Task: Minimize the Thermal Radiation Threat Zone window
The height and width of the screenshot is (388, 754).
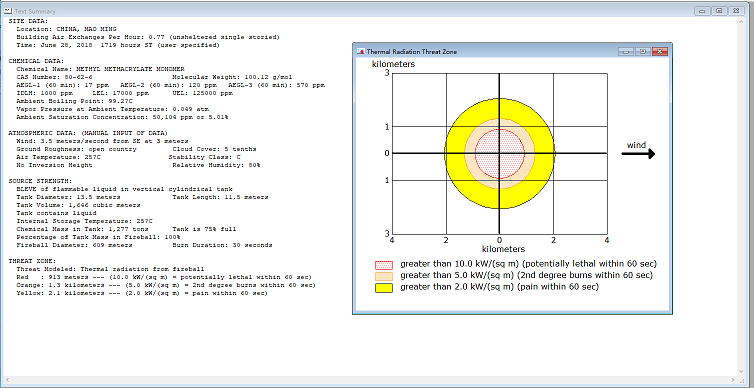Action: [x=625, y=51]
